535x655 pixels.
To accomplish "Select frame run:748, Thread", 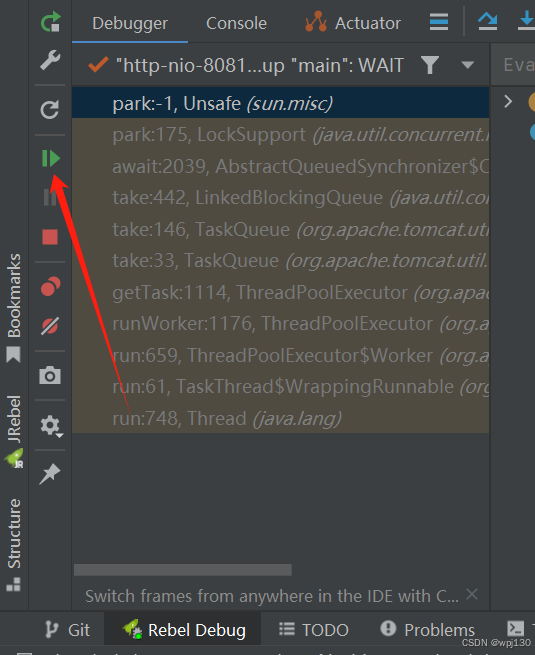I will point(280,418).
